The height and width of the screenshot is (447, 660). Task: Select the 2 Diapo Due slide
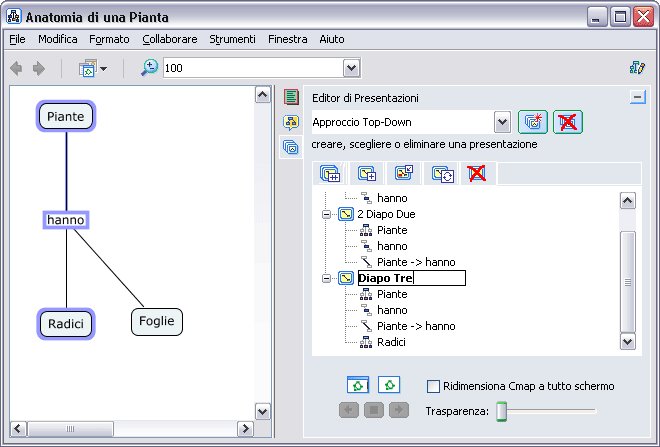point(386,214)
